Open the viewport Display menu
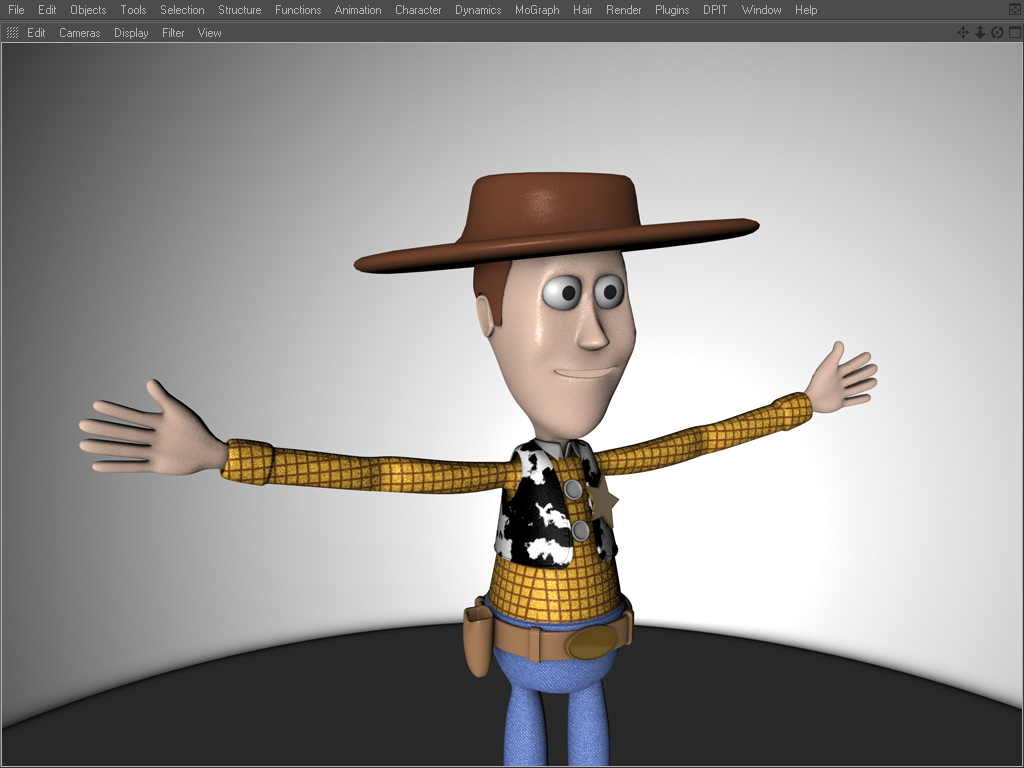Image resolution: width=1024 pixels, height=768 pixels. (131, 33)
